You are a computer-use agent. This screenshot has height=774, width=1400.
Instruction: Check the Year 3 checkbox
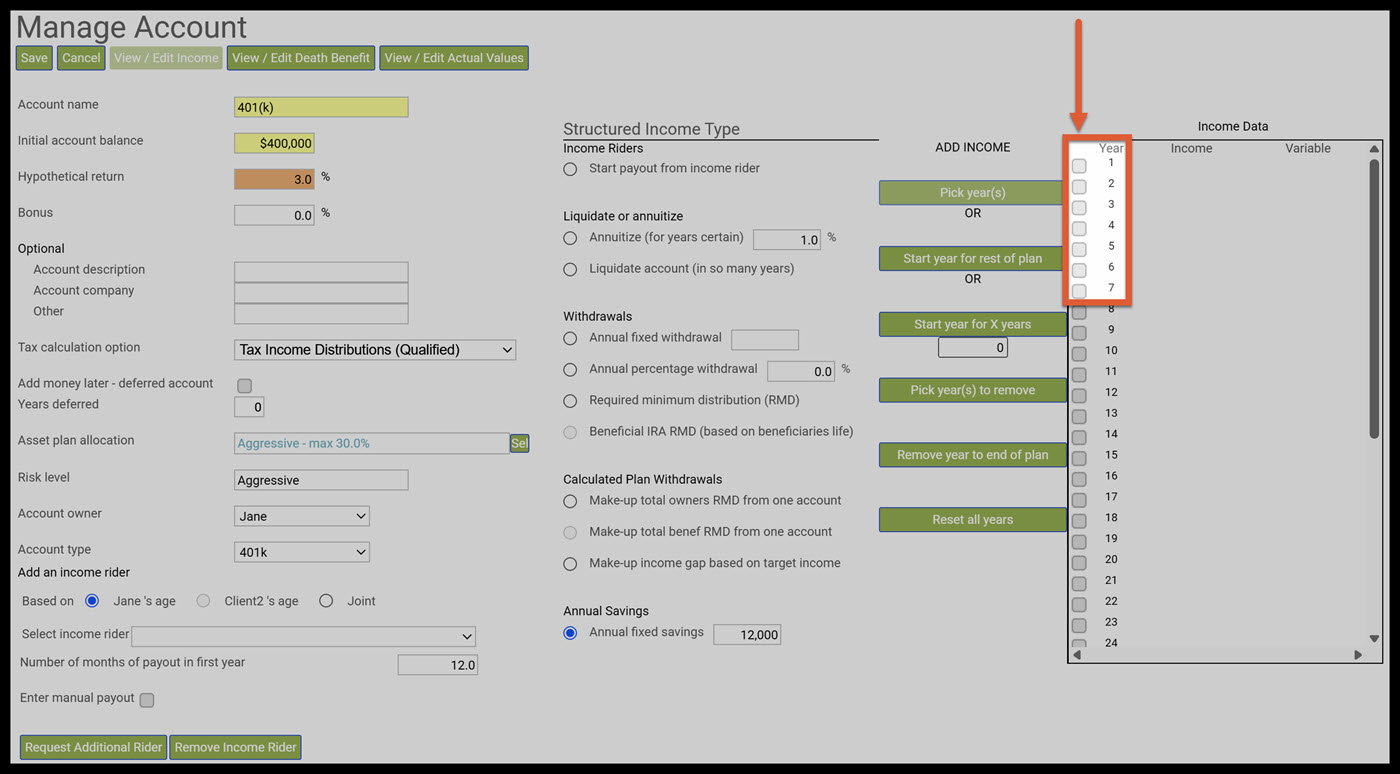1079,208
